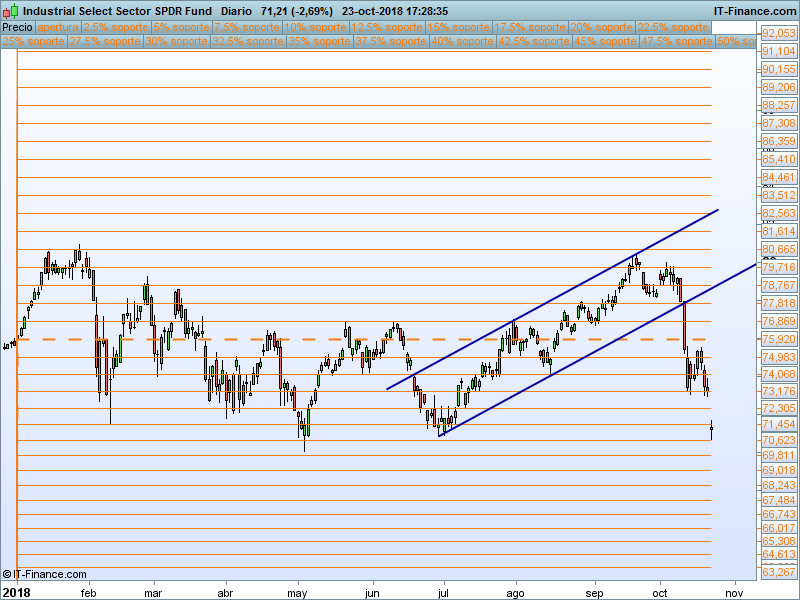Image resolution: width=800 pixels, height=600 pixels.
Task: Click the oct marker on time axis
Action: (x=660, y=593)
